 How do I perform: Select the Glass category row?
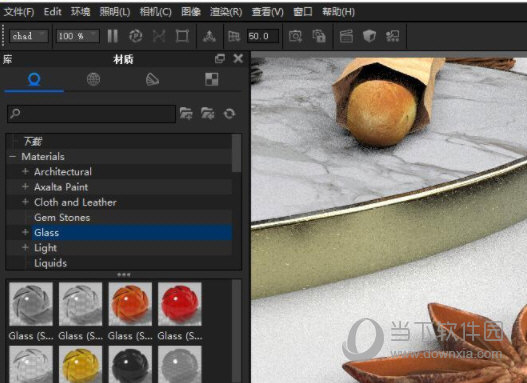(x=132, y=232)
